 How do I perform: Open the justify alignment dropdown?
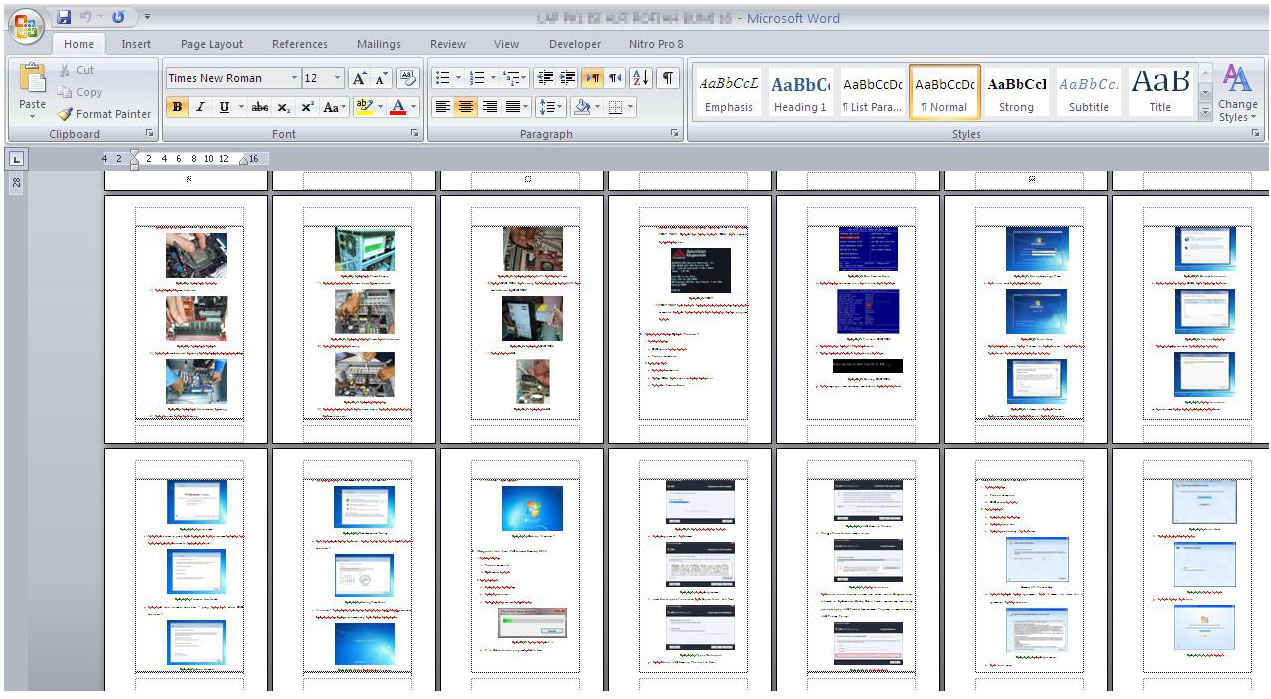[516, 107]
